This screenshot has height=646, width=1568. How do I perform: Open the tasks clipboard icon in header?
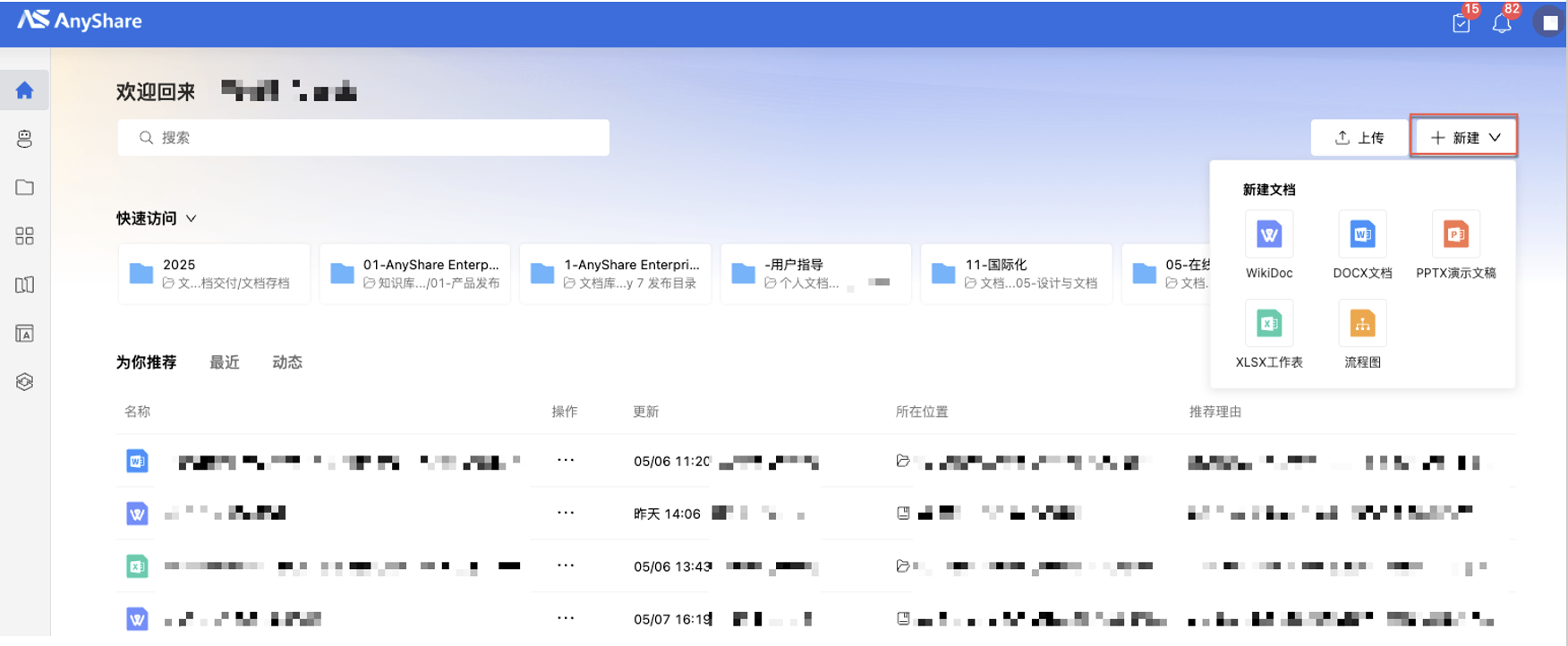click(x=1461, y=23)
